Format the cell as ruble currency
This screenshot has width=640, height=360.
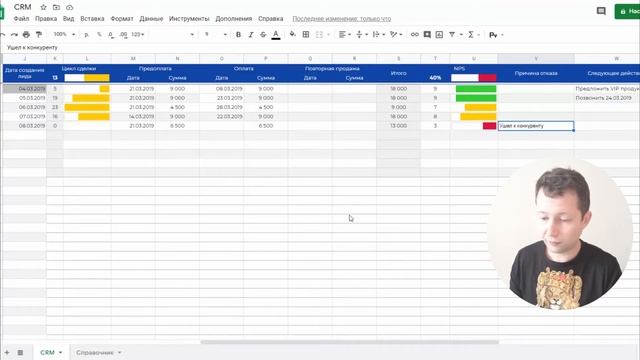(87, 35)
